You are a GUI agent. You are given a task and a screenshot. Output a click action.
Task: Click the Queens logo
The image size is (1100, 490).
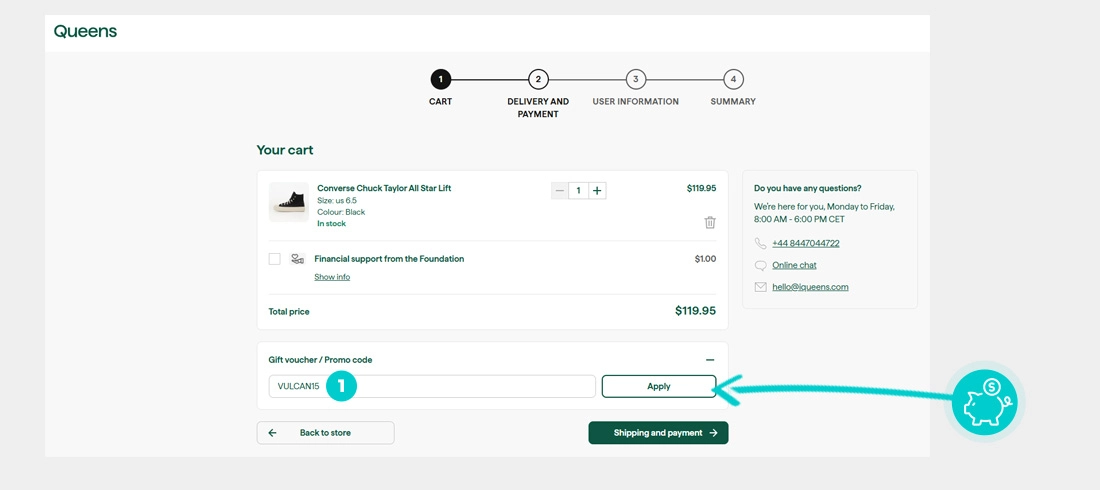click(x=86, y=32)
